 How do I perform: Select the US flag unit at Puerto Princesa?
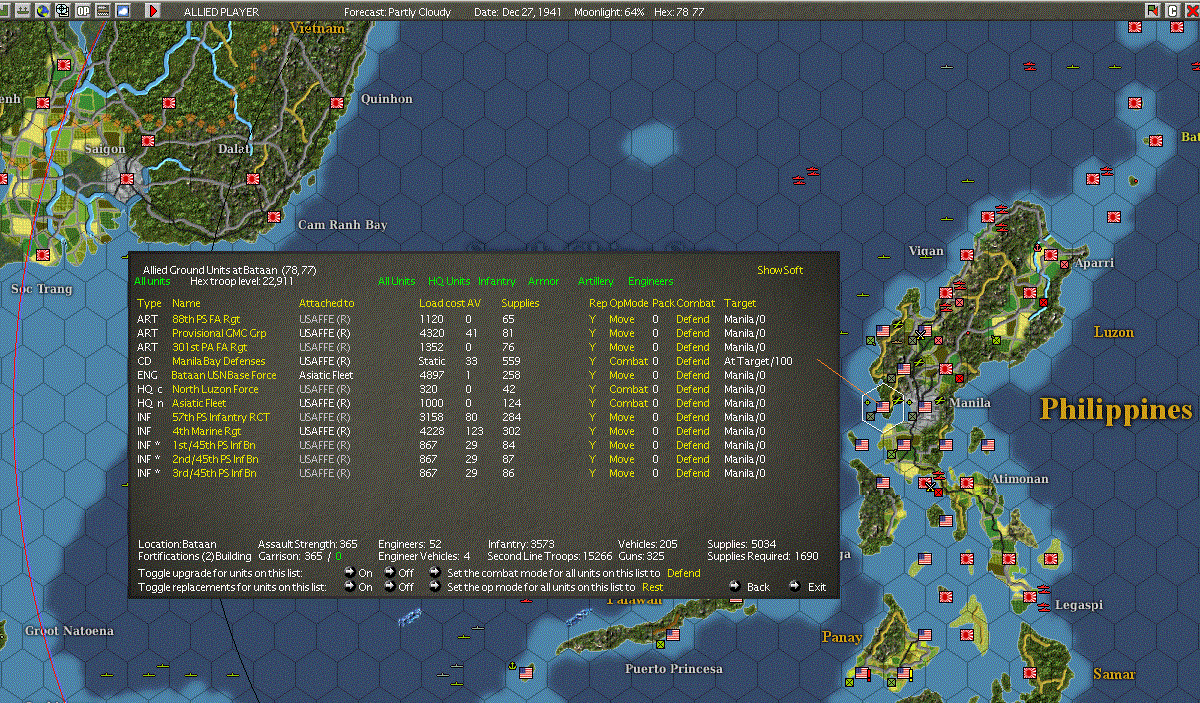(672, 634)
